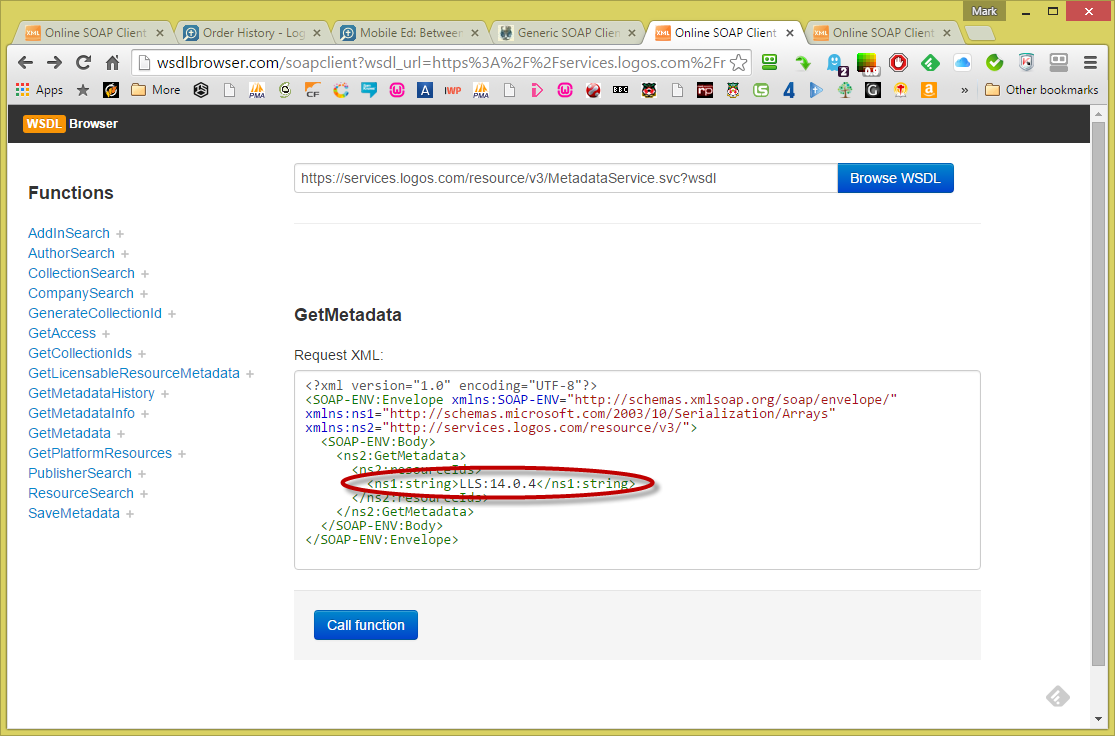Reload the current page
Screen dimensions: 1115x736
click(x=83, y=63)
